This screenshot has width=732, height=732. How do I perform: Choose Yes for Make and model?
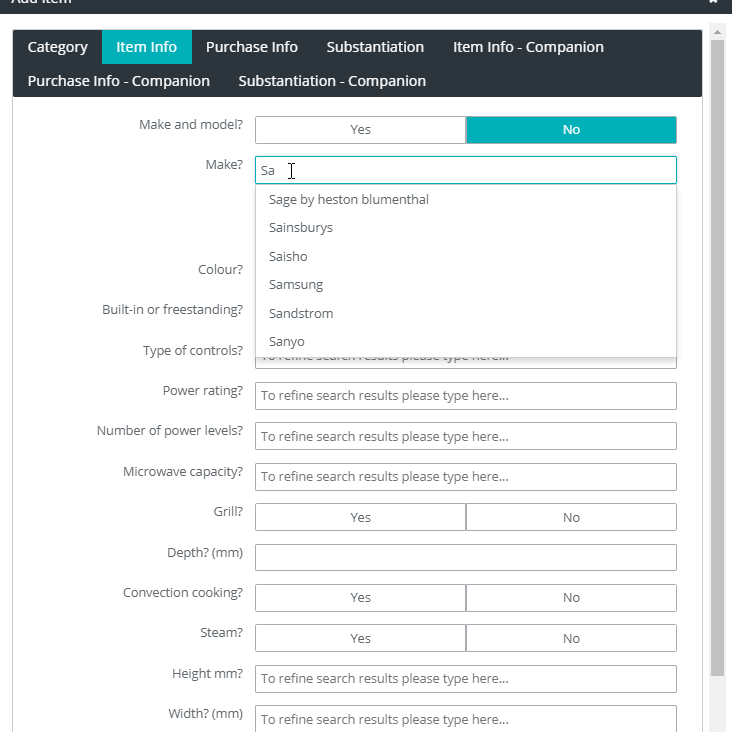coord(360,130)
